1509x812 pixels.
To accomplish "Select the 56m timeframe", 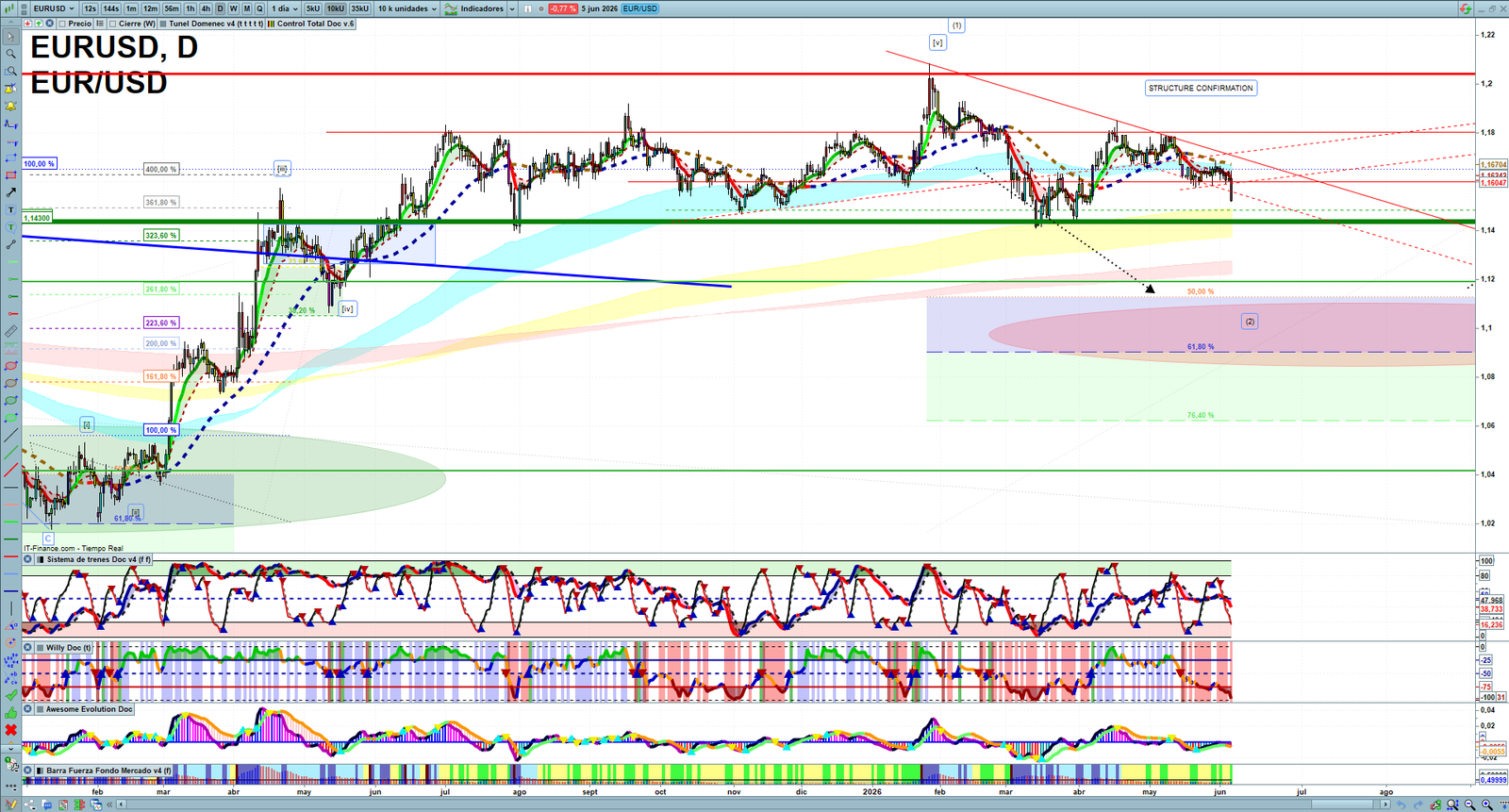I will (x=172, y=8).
